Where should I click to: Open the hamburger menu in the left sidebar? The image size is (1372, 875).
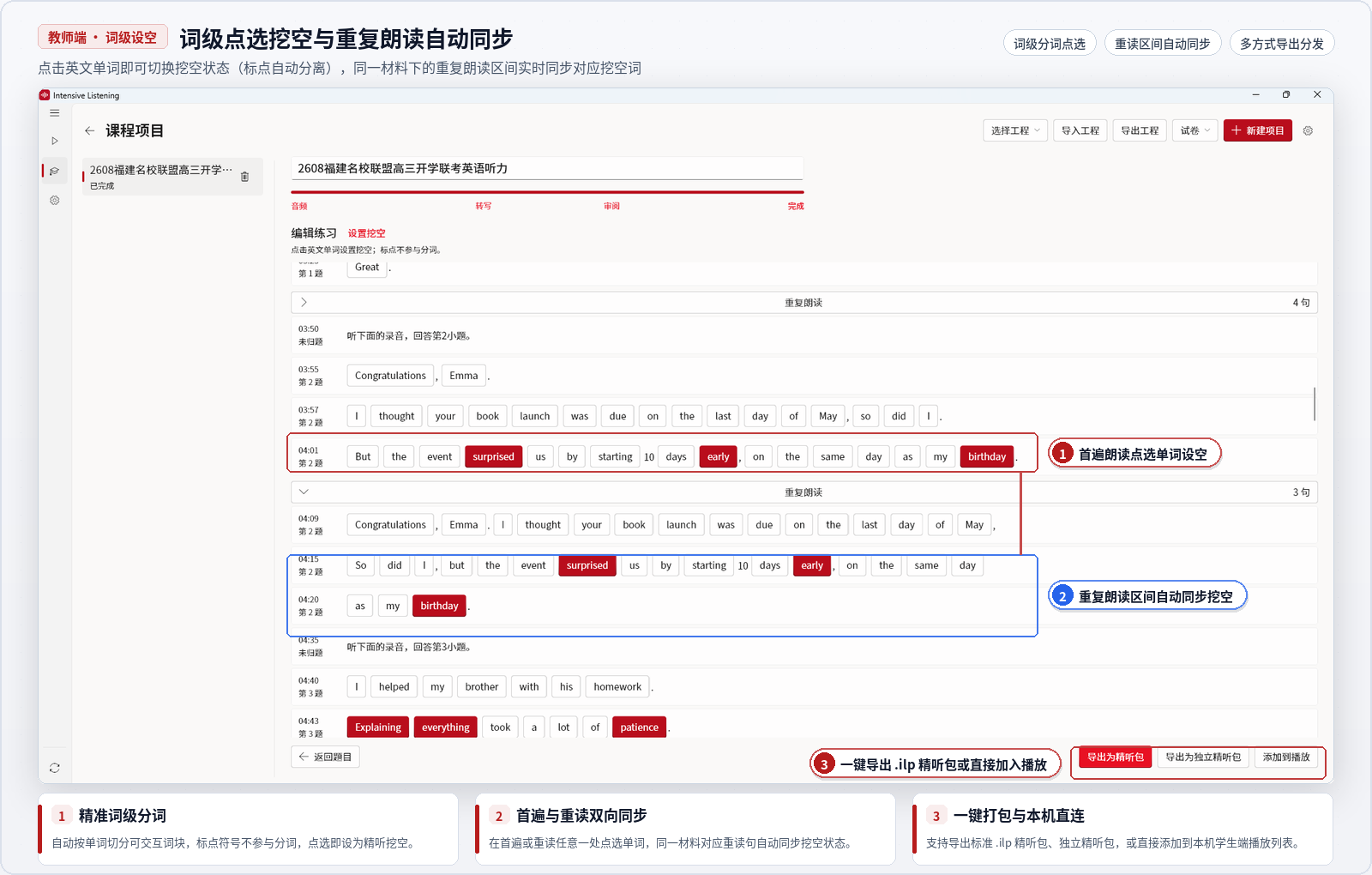point(55,113)
